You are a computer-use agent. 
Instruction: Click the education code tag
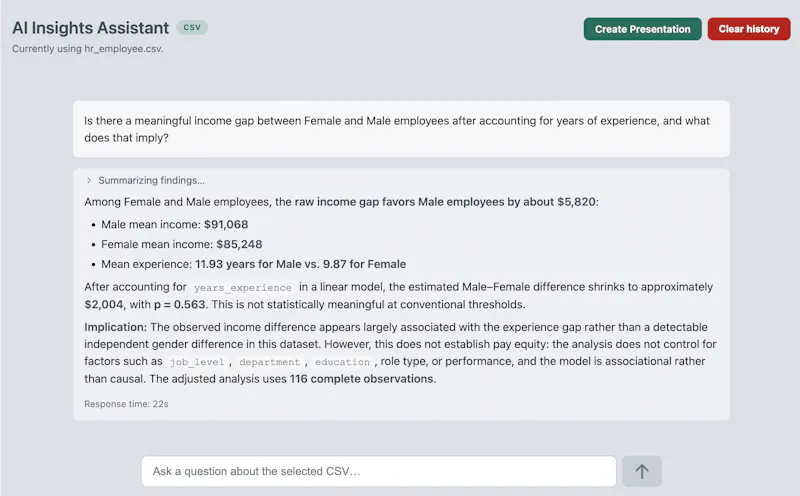click(x=342, y=362)
